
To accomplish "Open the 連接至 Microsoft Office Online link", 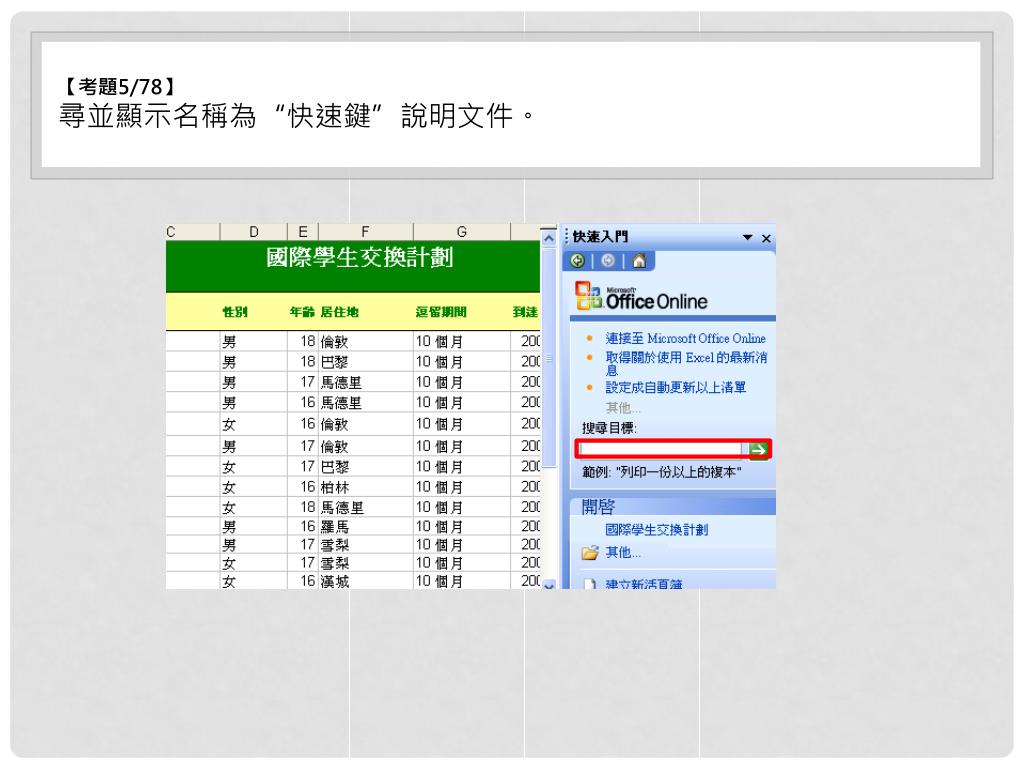I will click(x=685, y=338).
